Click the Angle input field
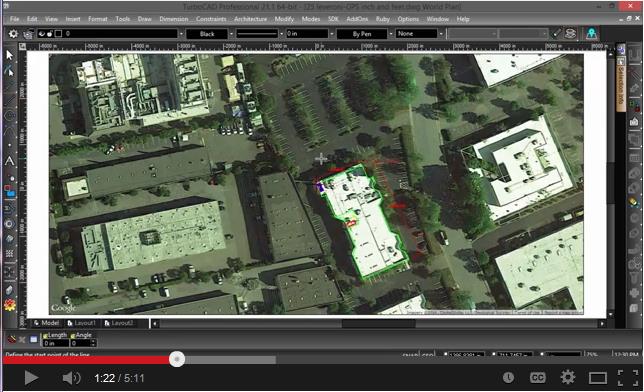The image size is (644, 392). (x=80, y=343)
